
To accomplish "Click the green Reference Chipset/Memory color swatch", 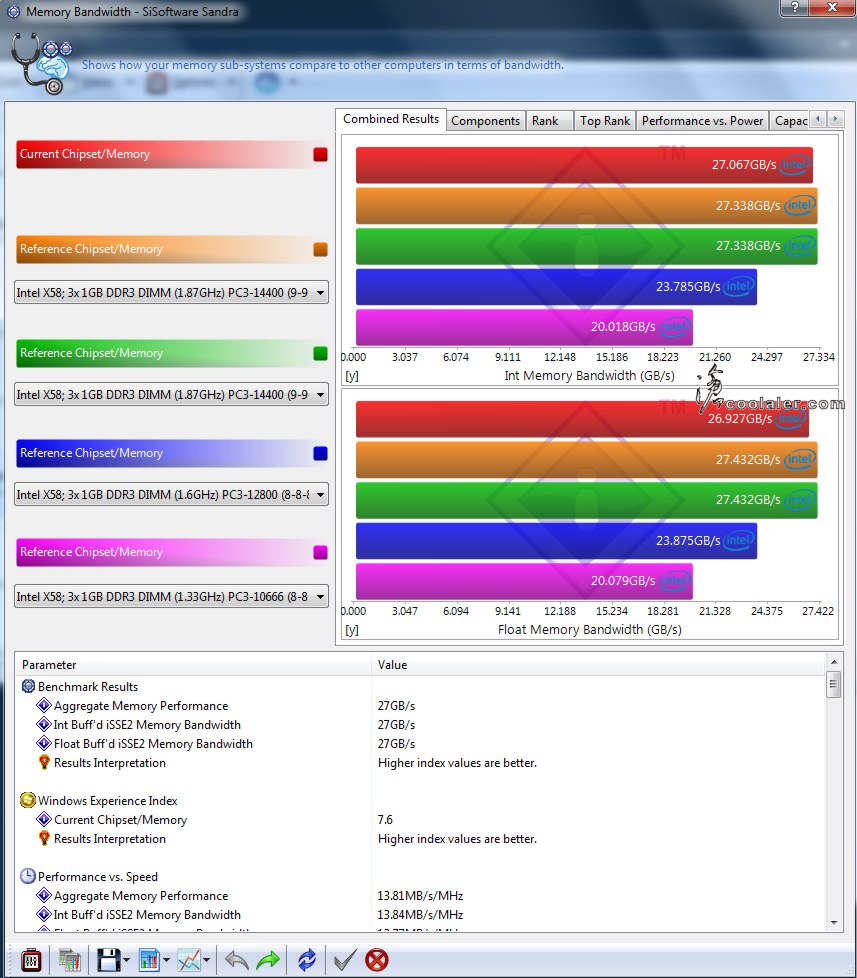I will click(x=320, y=354).
